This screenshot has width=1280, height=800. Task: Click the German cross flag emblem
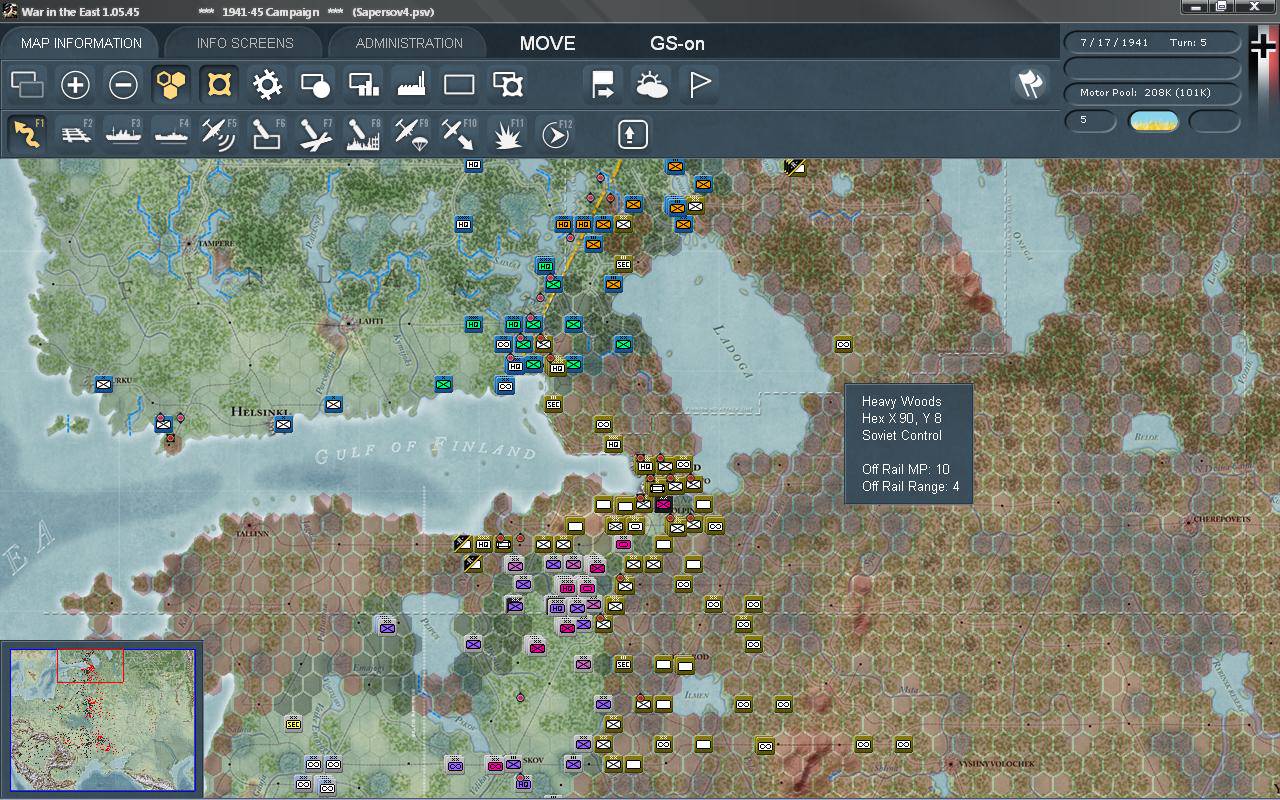[1264, 47]
